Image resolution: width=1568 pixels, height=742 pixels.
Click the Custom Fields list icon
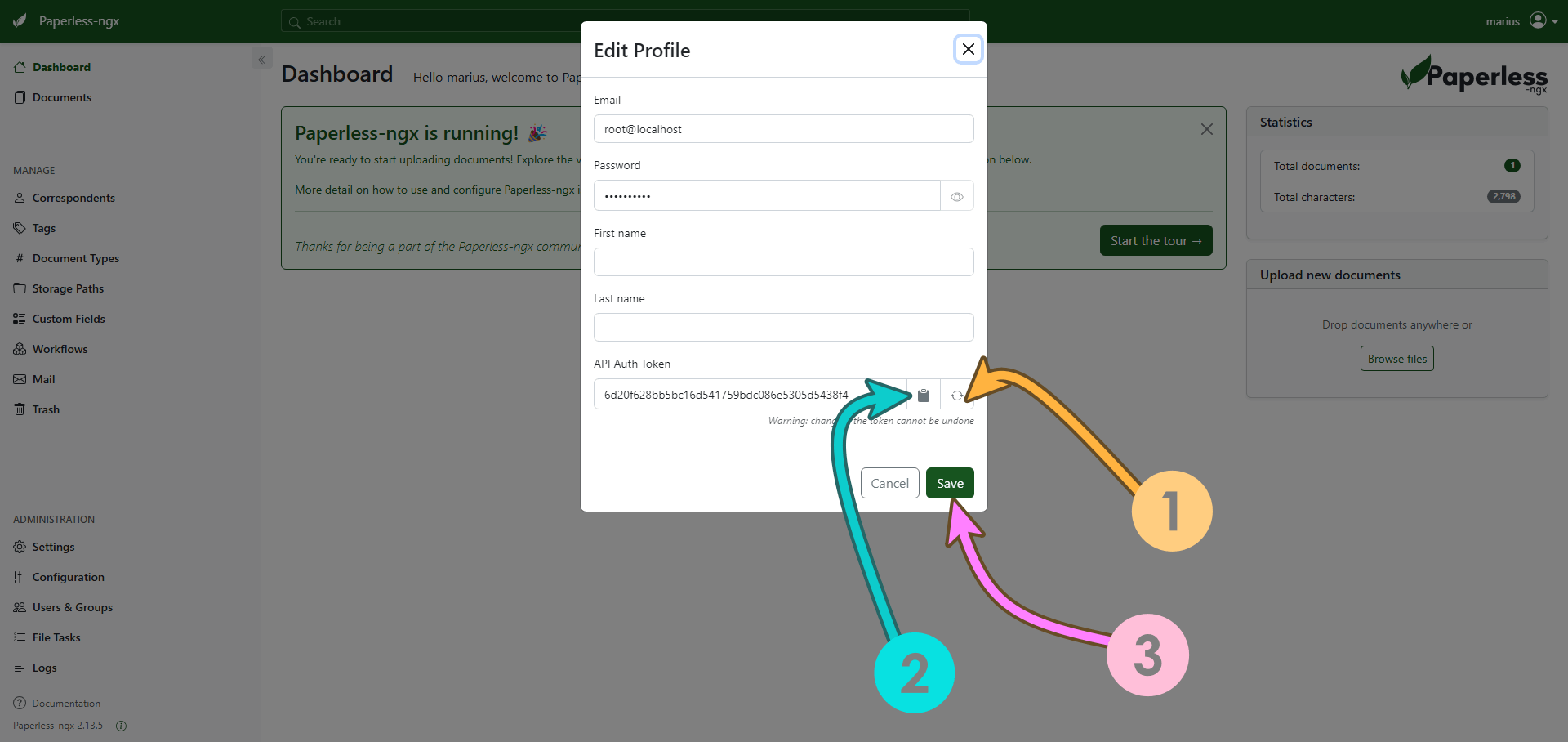(x=20, y=319)
